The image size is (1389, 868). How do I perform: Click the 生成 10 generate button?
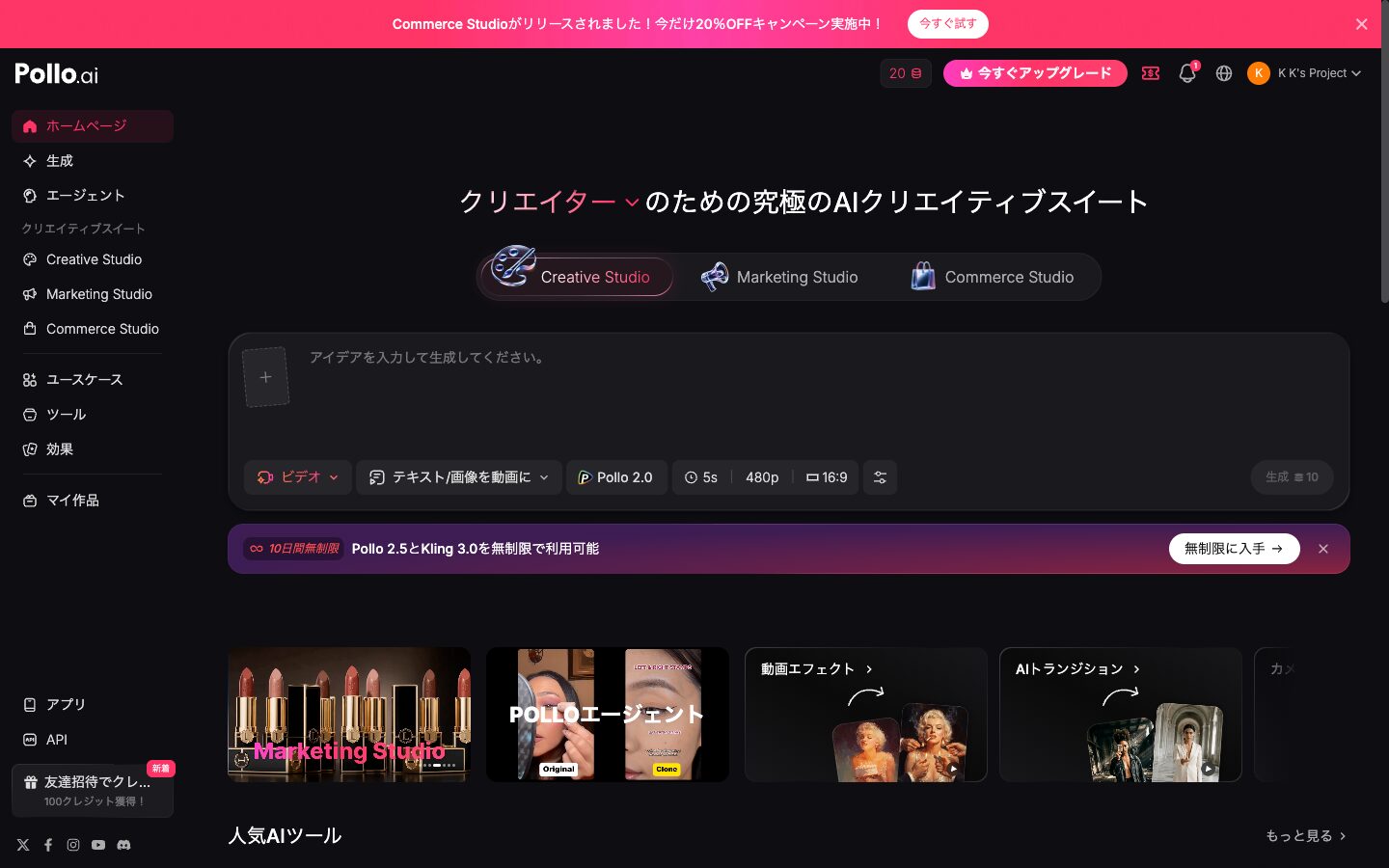(1292, 477)
